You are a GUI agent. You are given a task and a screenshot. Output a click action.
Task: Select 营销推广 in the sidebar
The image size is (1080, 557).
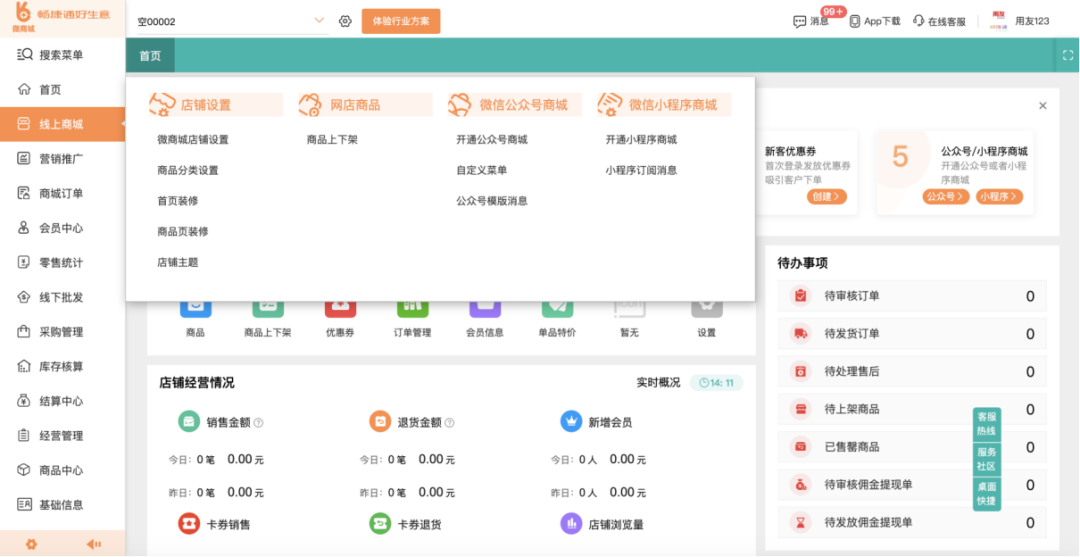coord(63,159)
